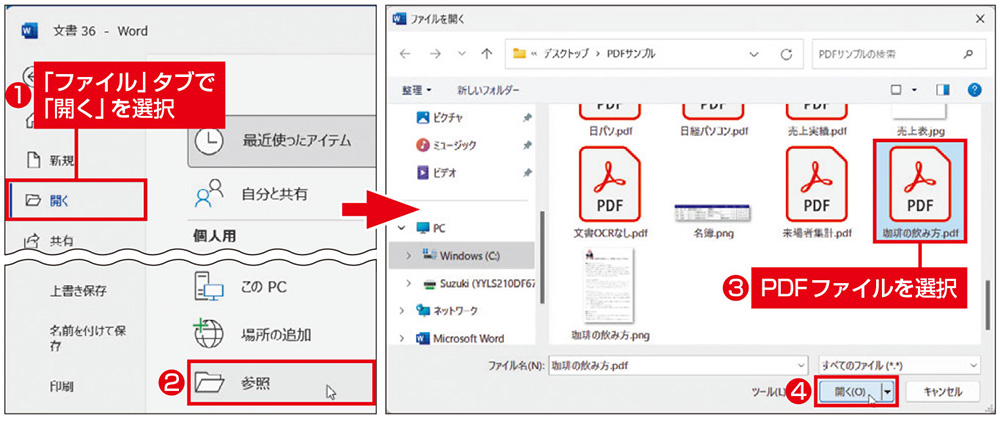1000x421 pixels.
Task: Click the 参照 label
Action: [x=255, y=383]
